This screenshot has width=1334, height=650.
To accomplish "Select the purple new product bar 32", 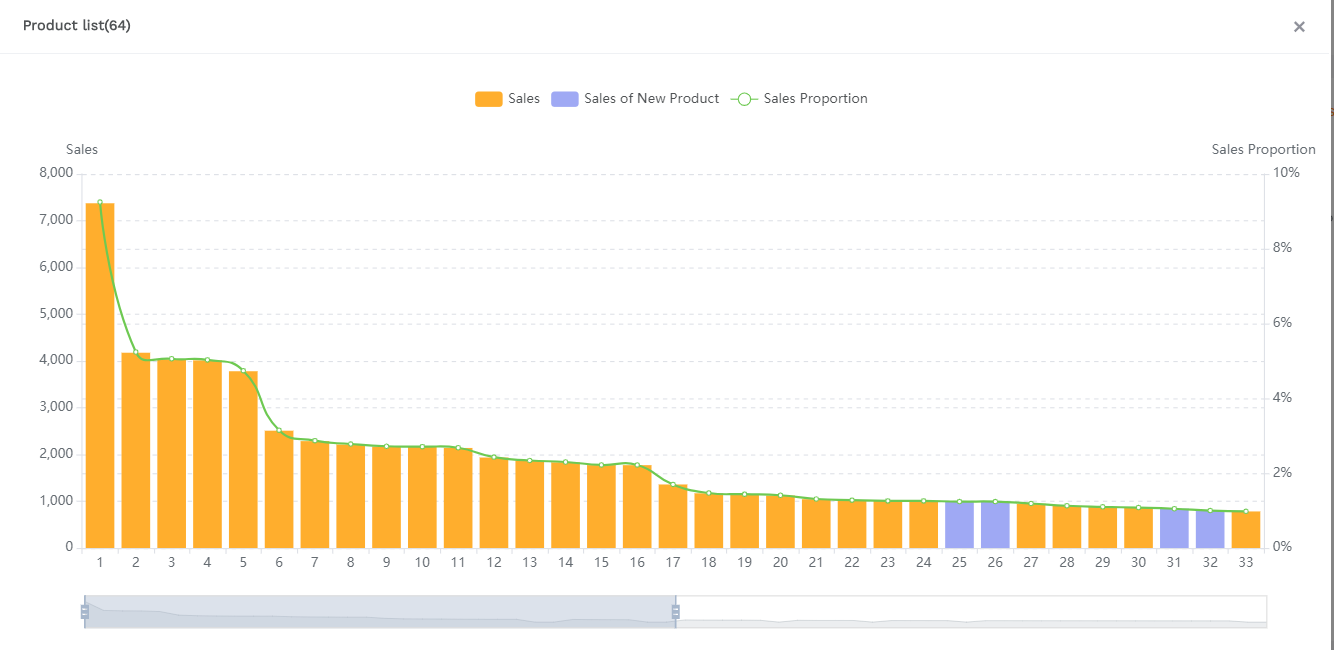I will pyautogui.click(x=1210, y=530).
